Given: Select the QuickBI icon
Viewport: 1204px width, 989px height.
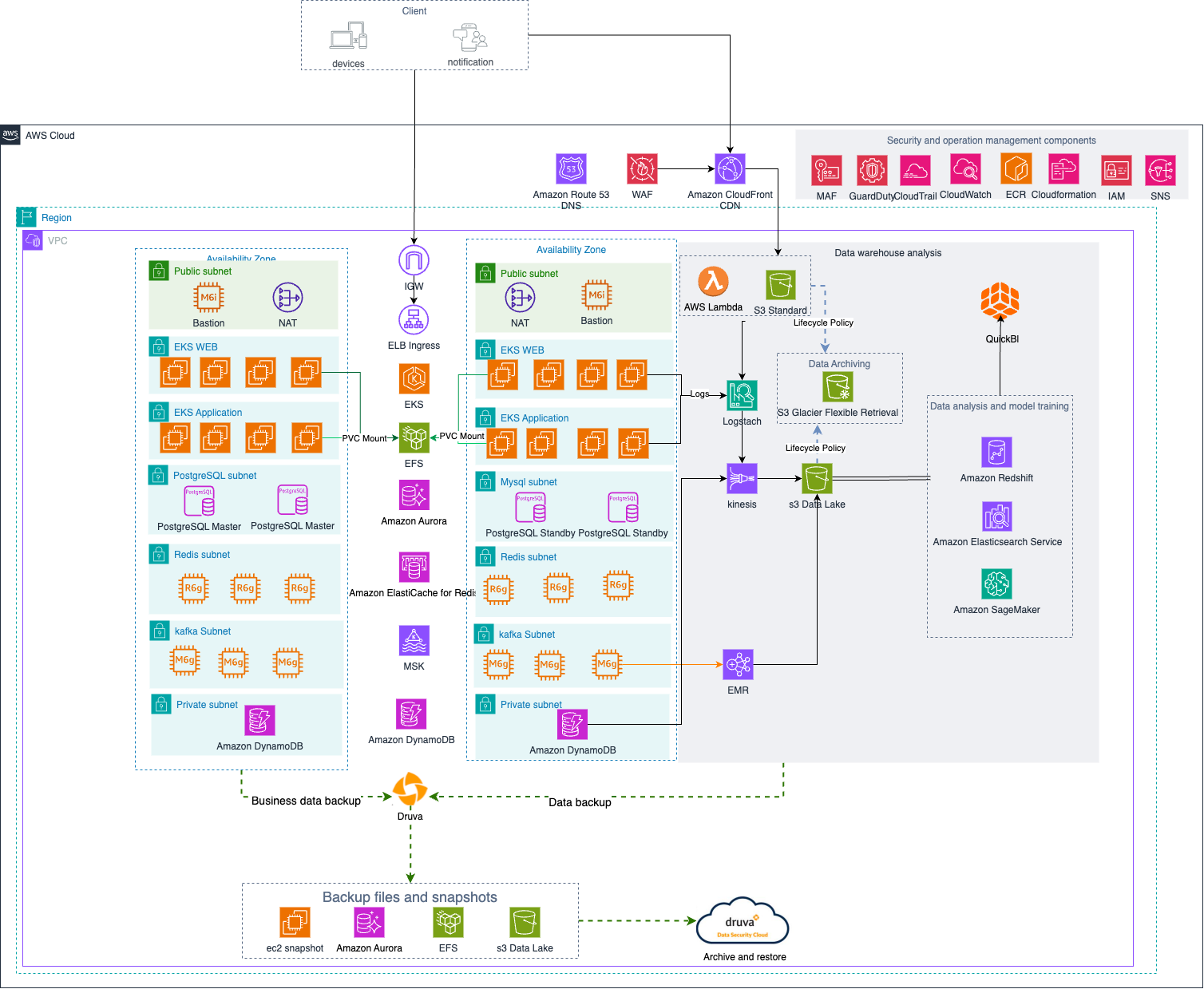Looking at the screenshot, I should pyautogui.click(x=1000, y=302).
